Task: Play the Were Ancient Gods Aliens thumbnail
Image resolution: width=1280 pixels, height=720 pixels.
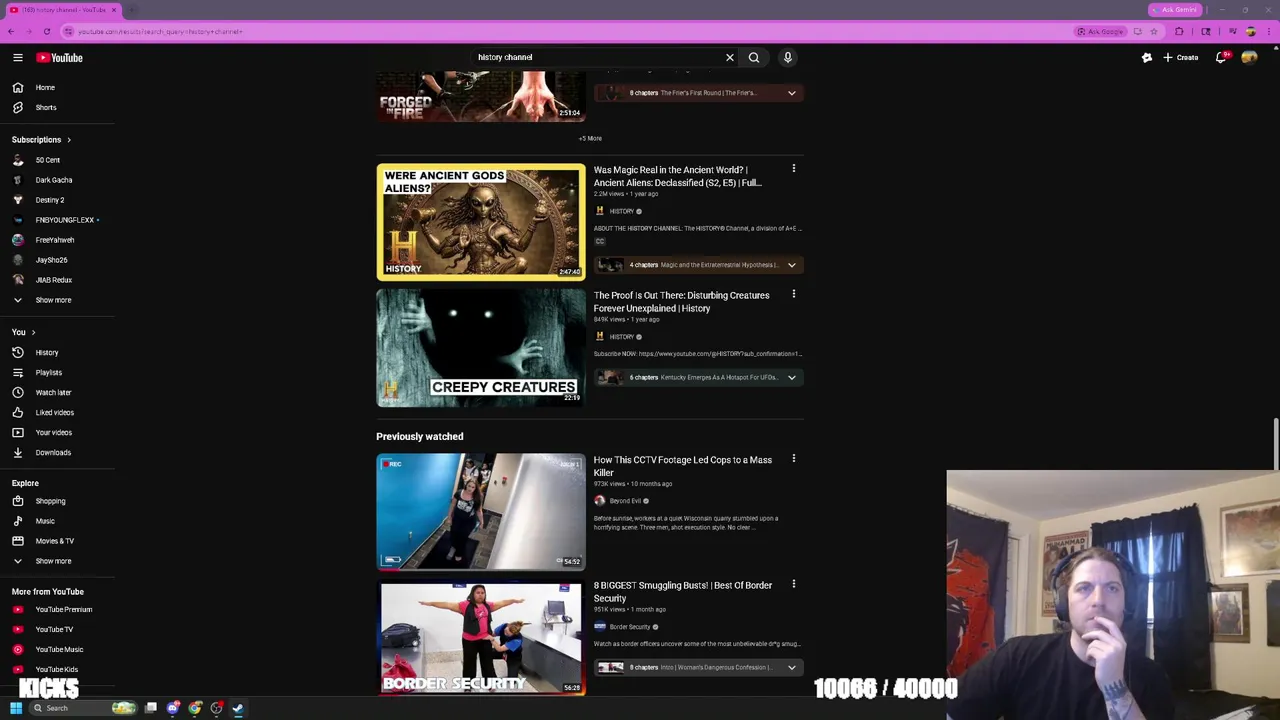Action: (481, 222)
